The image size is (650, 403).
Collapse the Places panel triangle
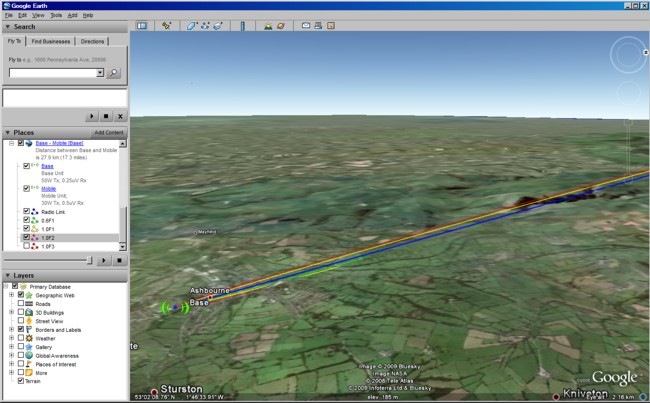7,133
